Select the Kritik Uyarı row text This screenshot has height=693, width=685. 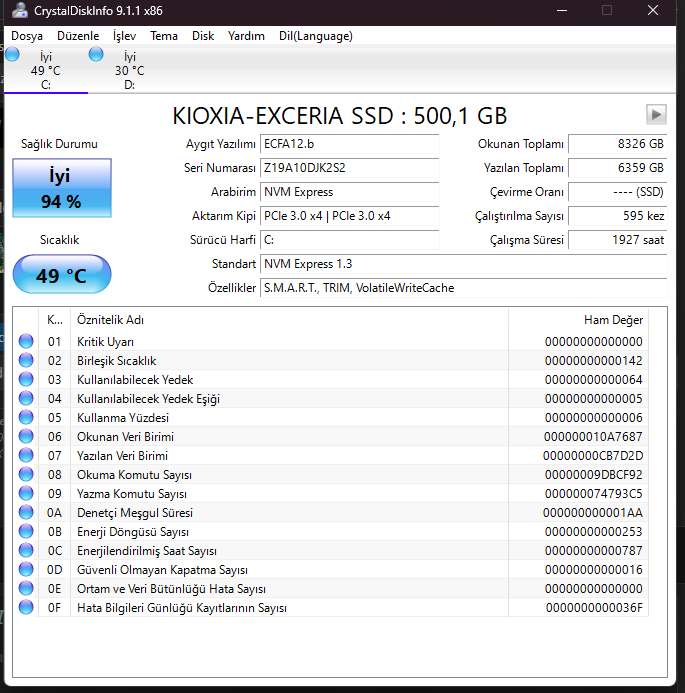coord(105,342)
